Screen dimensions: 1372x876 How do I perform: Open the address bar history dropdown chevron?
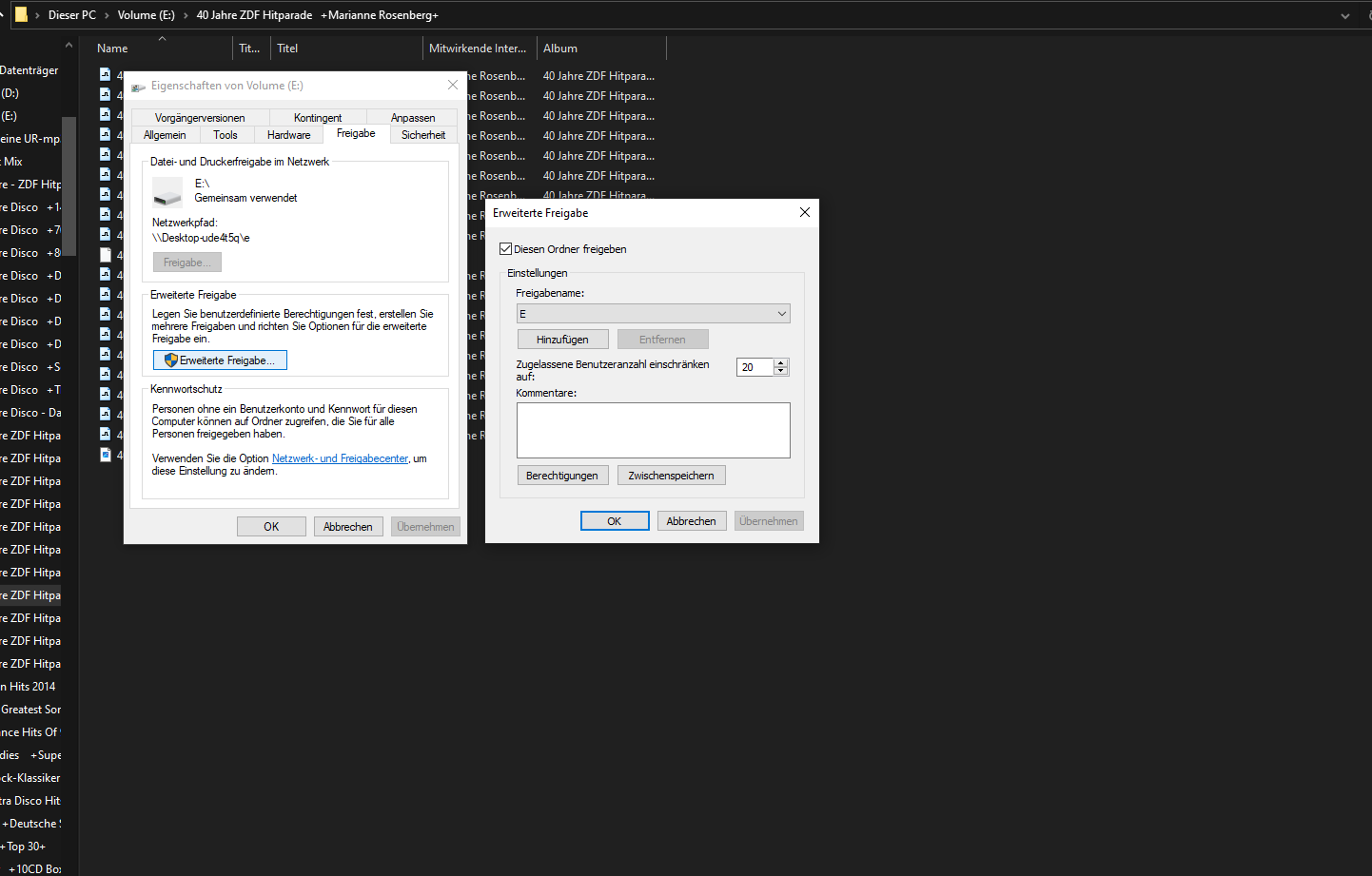1344,15
